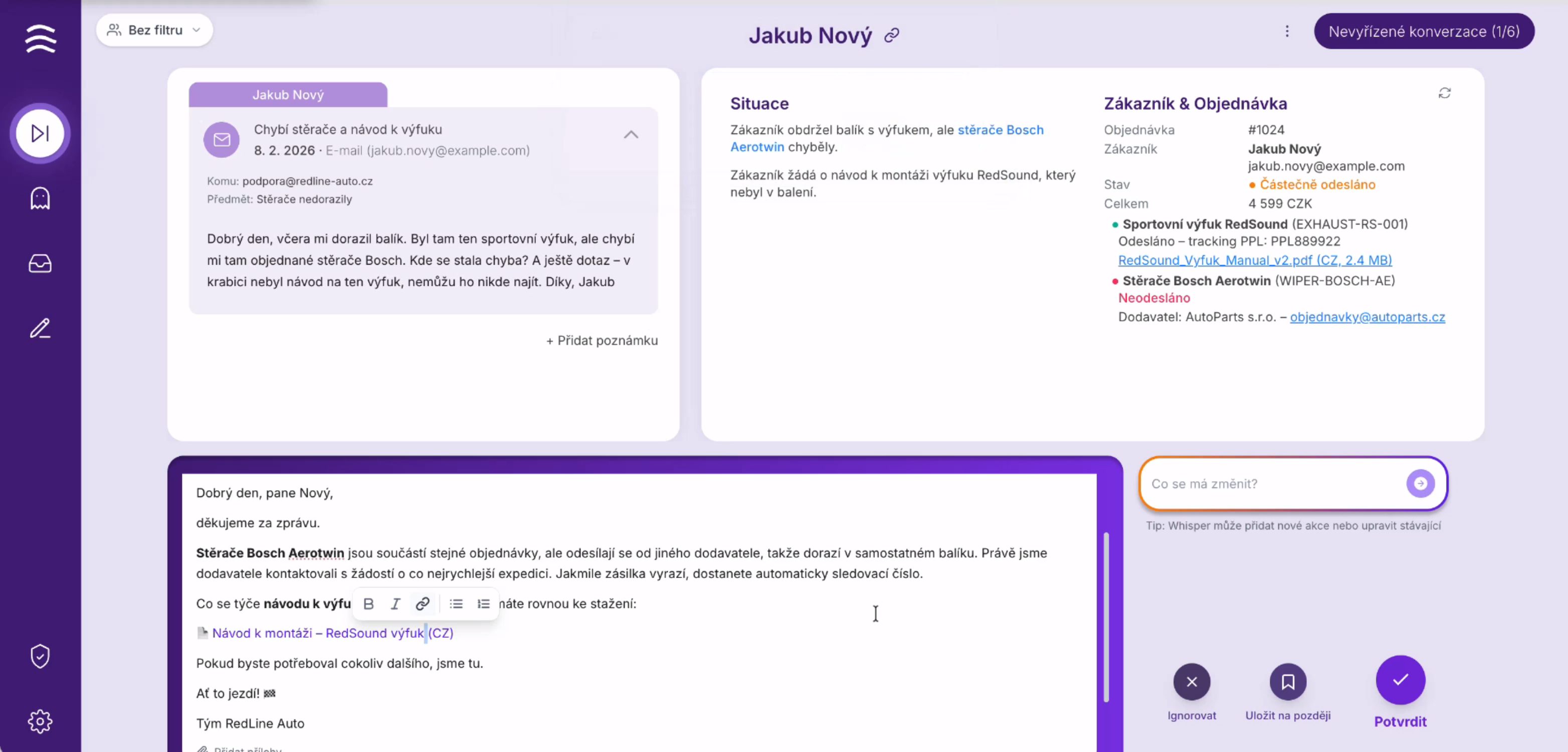Open the Bez filtru dropdown
The height and width of the screenshot is (752, 1568).
tap(154, 30)
